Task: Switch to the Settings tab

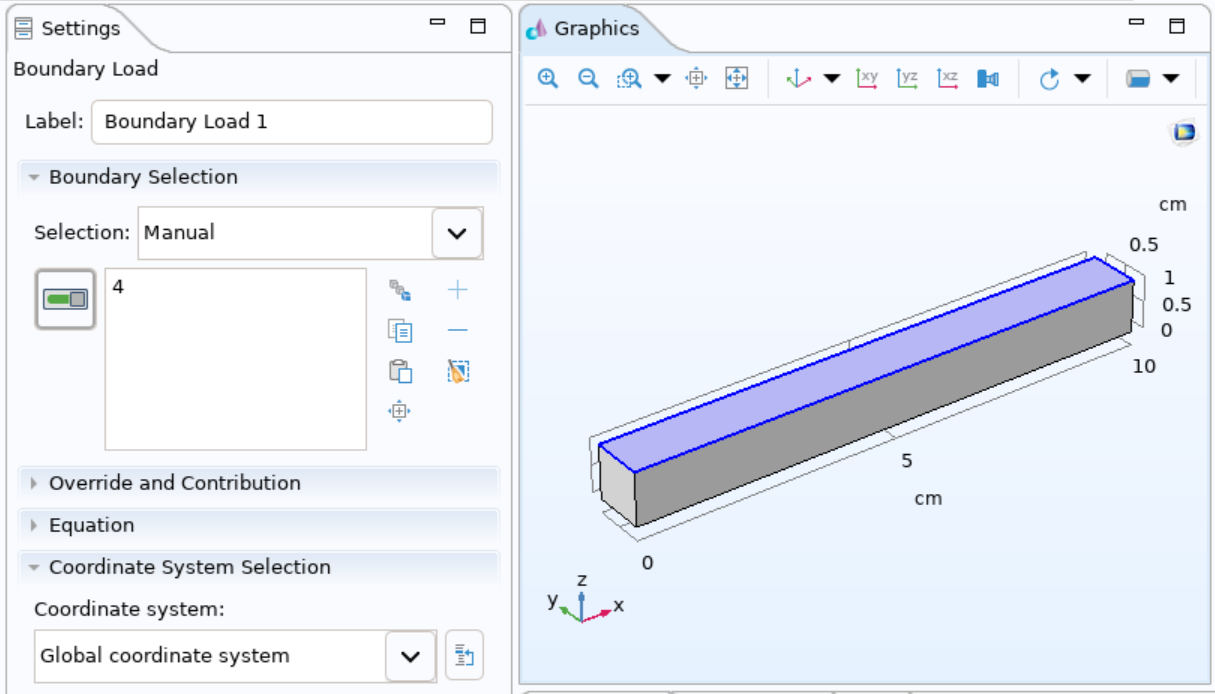Action: [80, 29]
